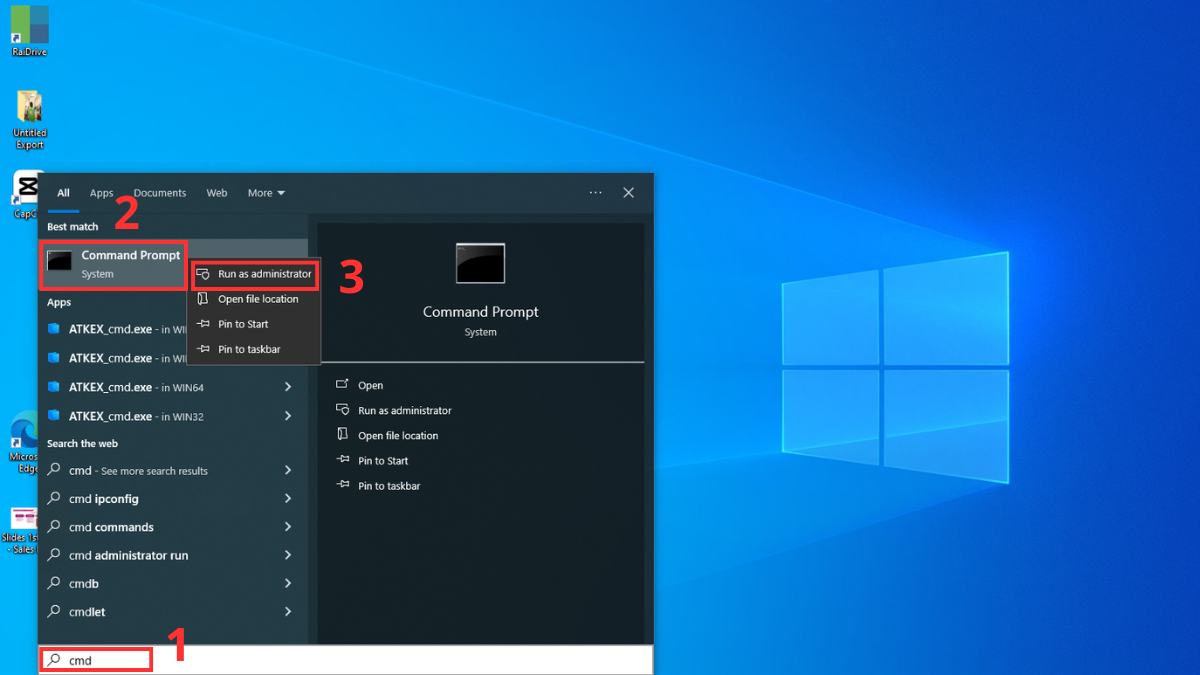Choose Run as administrator in context menu

(x=255, y=274)
